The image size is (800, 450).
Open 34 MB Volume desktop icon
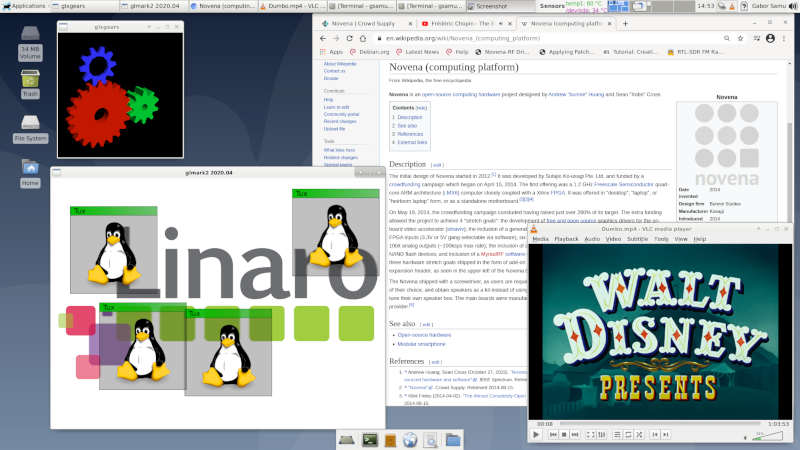click(30, 43)
